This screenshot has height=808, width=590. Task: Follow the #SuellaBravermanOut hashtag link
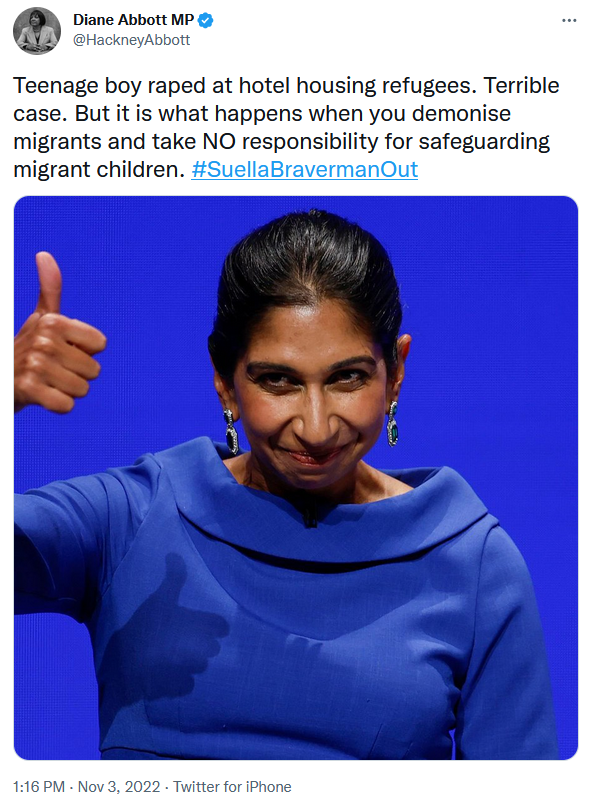[x=305, y=170]
